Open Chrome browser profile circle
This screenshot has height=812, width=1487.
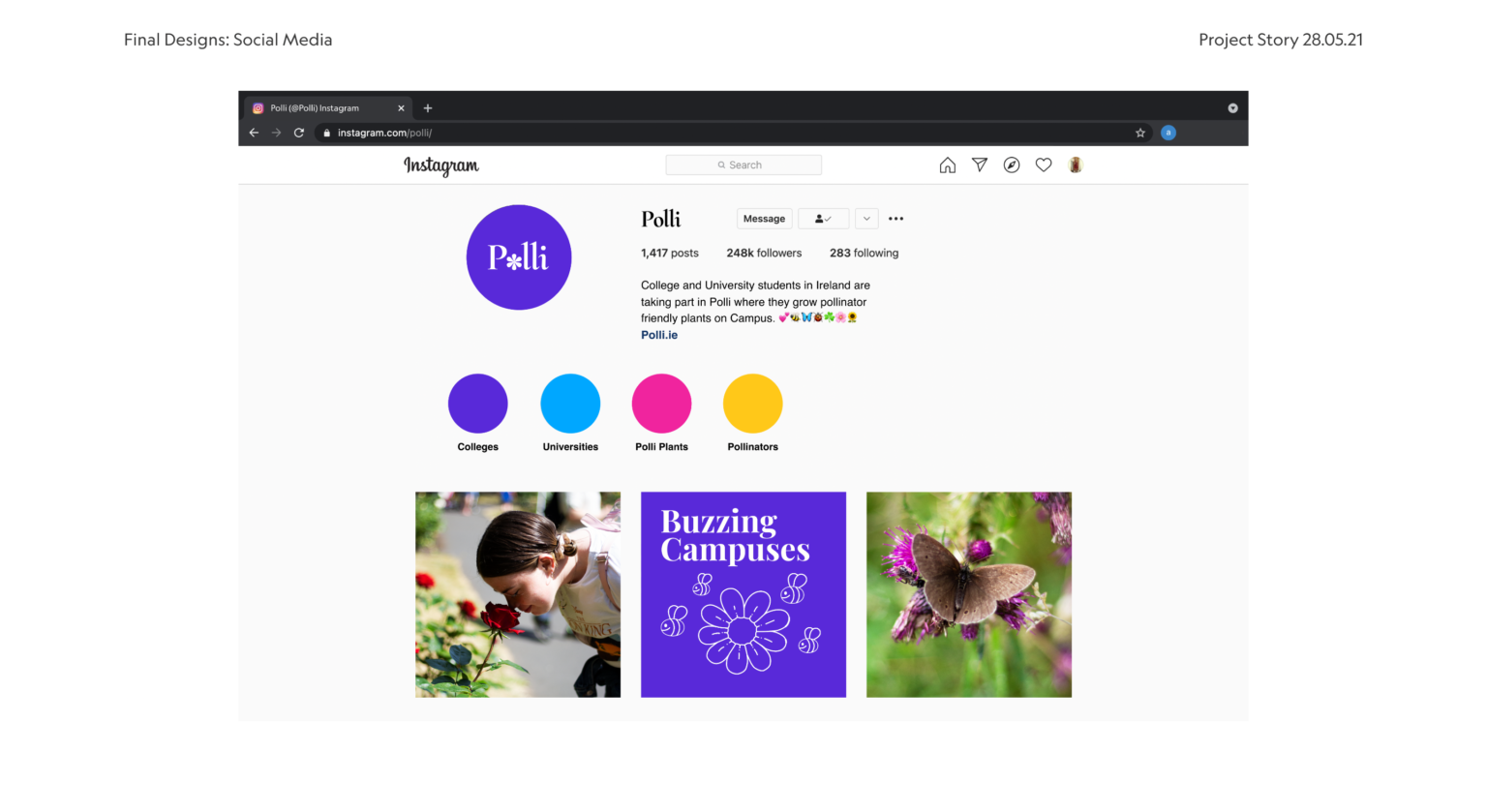[x=1168, y=133]
